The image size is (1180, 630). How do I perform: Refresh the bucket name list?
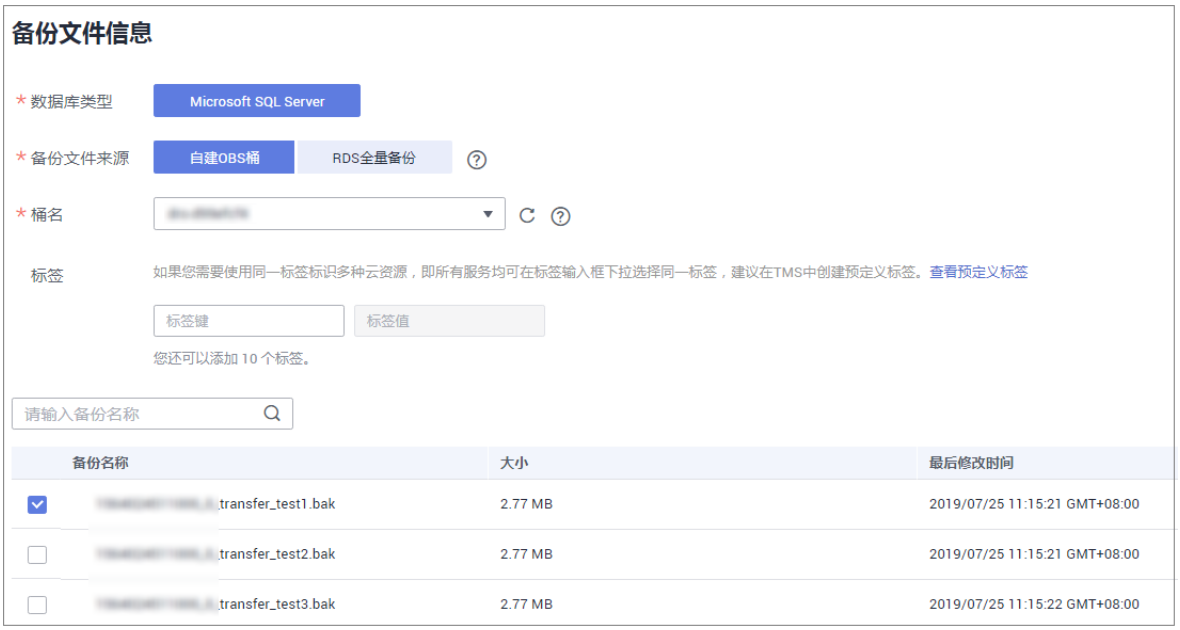527,215
